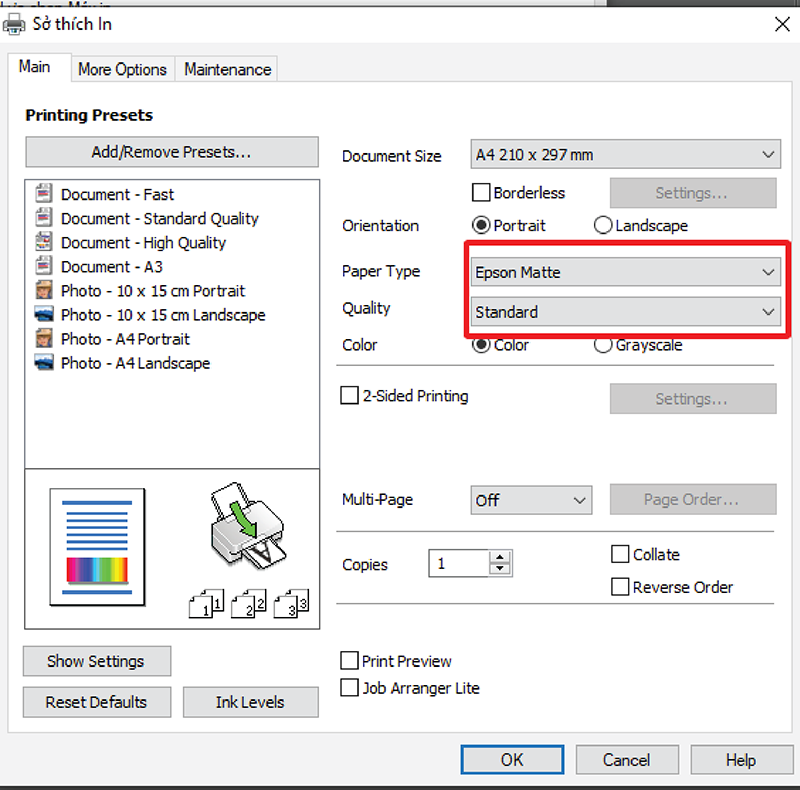
Task: Click the Cancel button
Action: pos(627,760)
